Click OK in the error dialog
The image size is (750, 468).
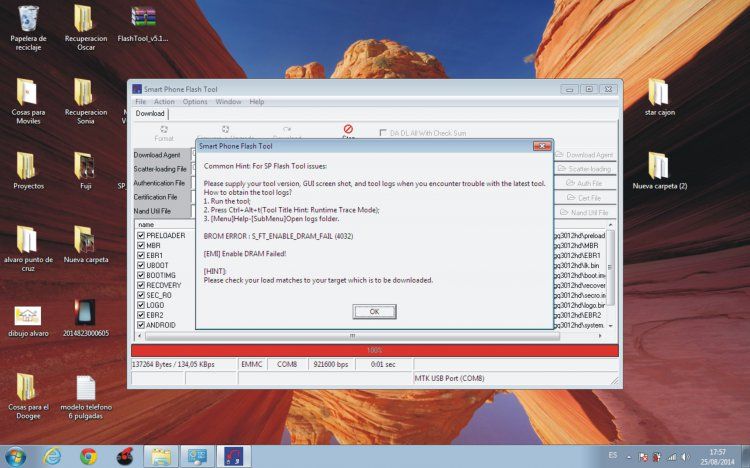click(x=374, y=312)
